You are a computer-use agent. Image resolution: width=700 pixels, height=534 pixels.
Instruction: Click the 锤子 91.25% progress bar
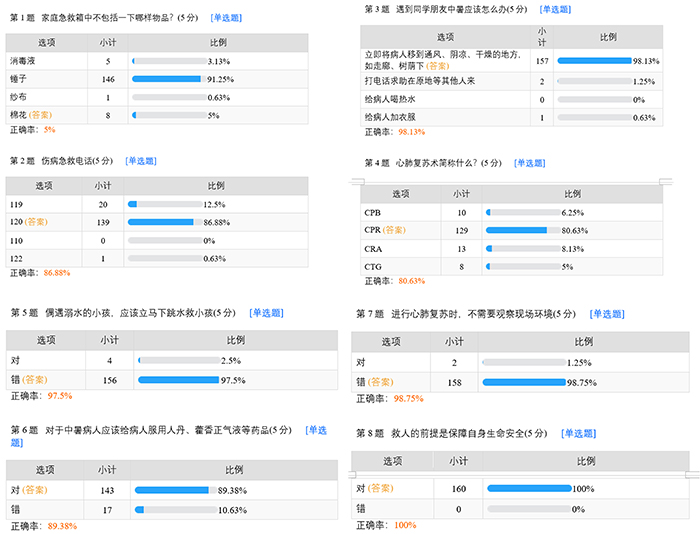coord(166,79)
